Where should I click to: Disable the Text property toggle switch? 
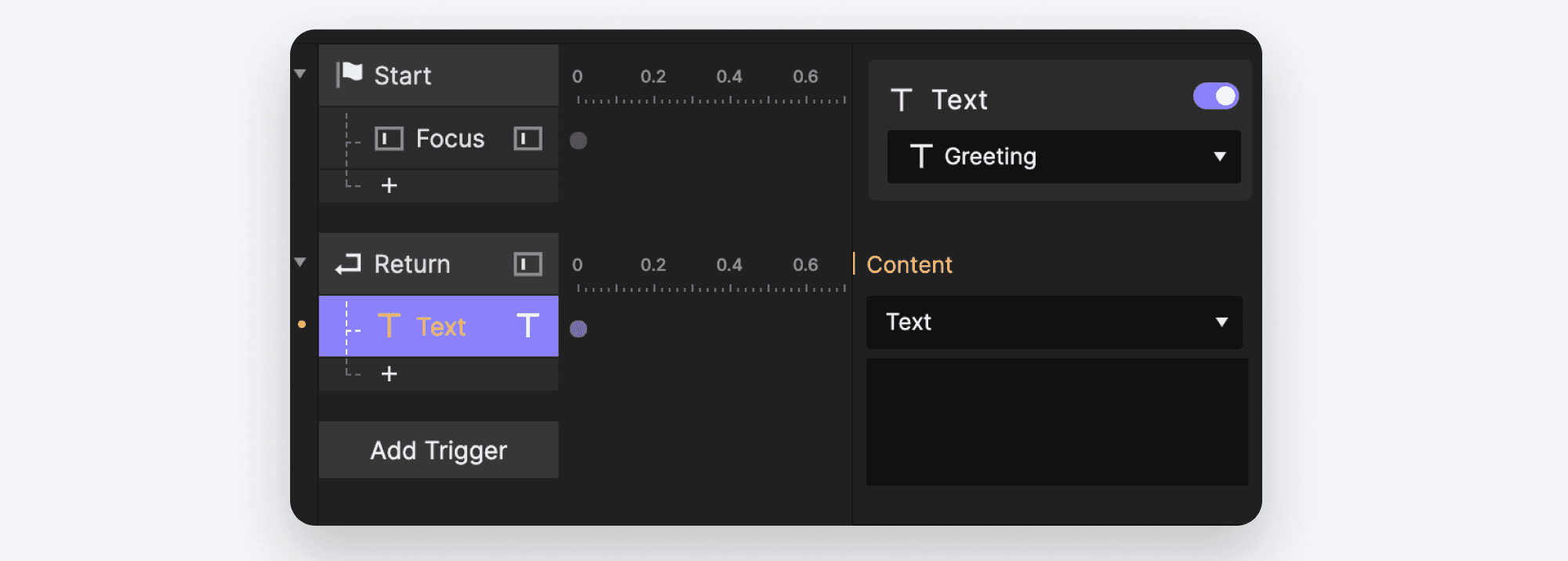(x=1216, y=94)
